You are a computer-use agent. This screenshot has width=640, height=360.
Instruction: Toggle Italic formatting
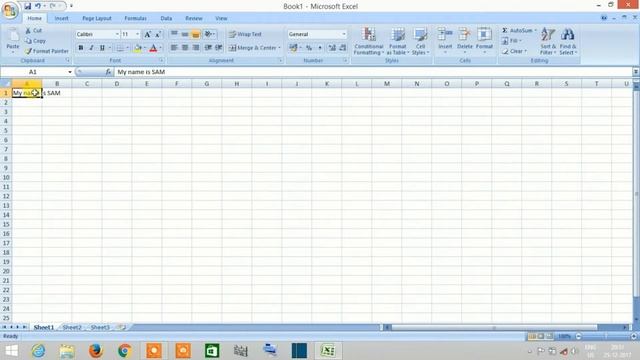pos(91,48)
